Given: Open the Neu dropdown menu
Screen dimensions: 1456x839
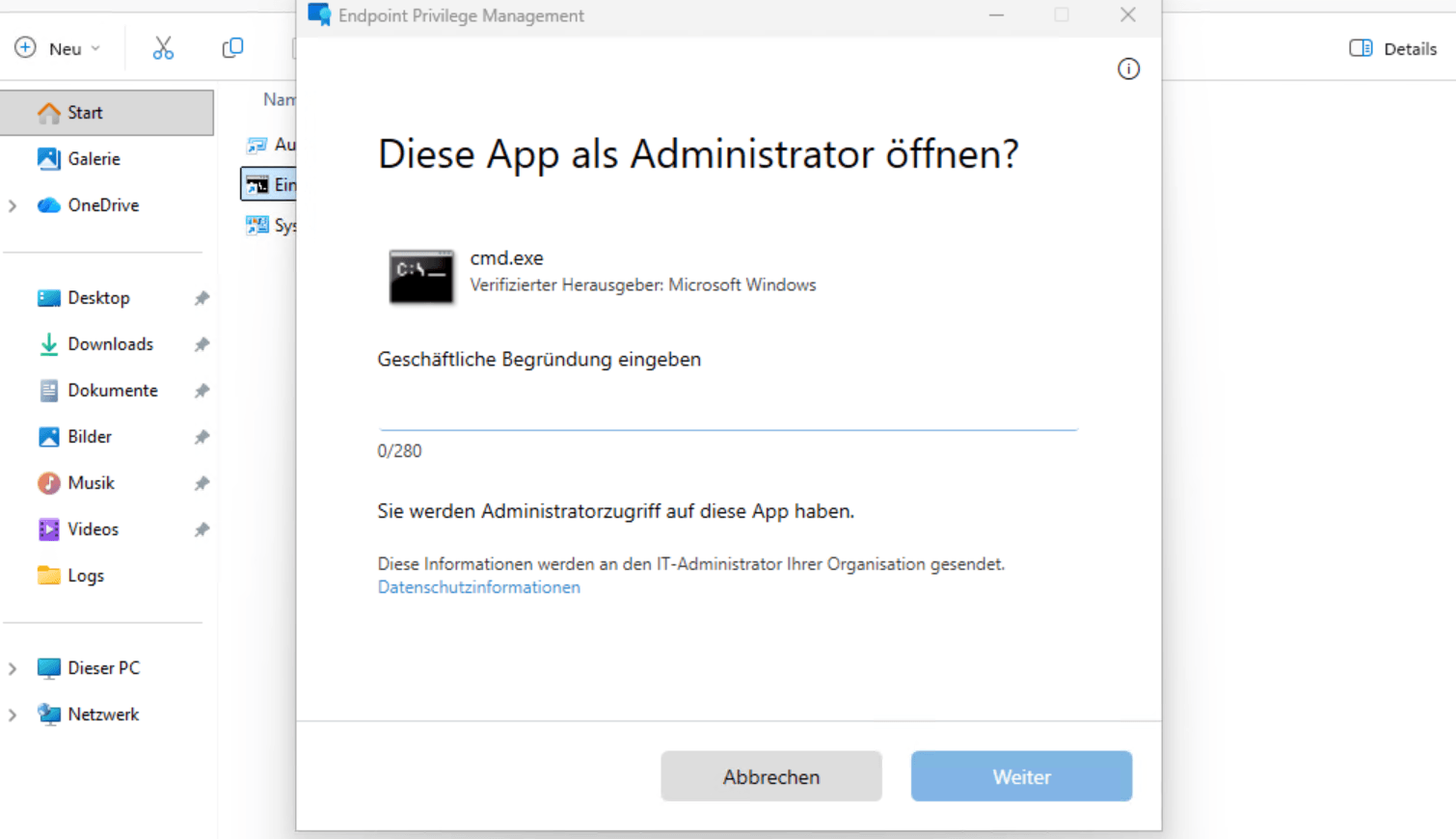Looking at the screenshot, I should [60, 47].
